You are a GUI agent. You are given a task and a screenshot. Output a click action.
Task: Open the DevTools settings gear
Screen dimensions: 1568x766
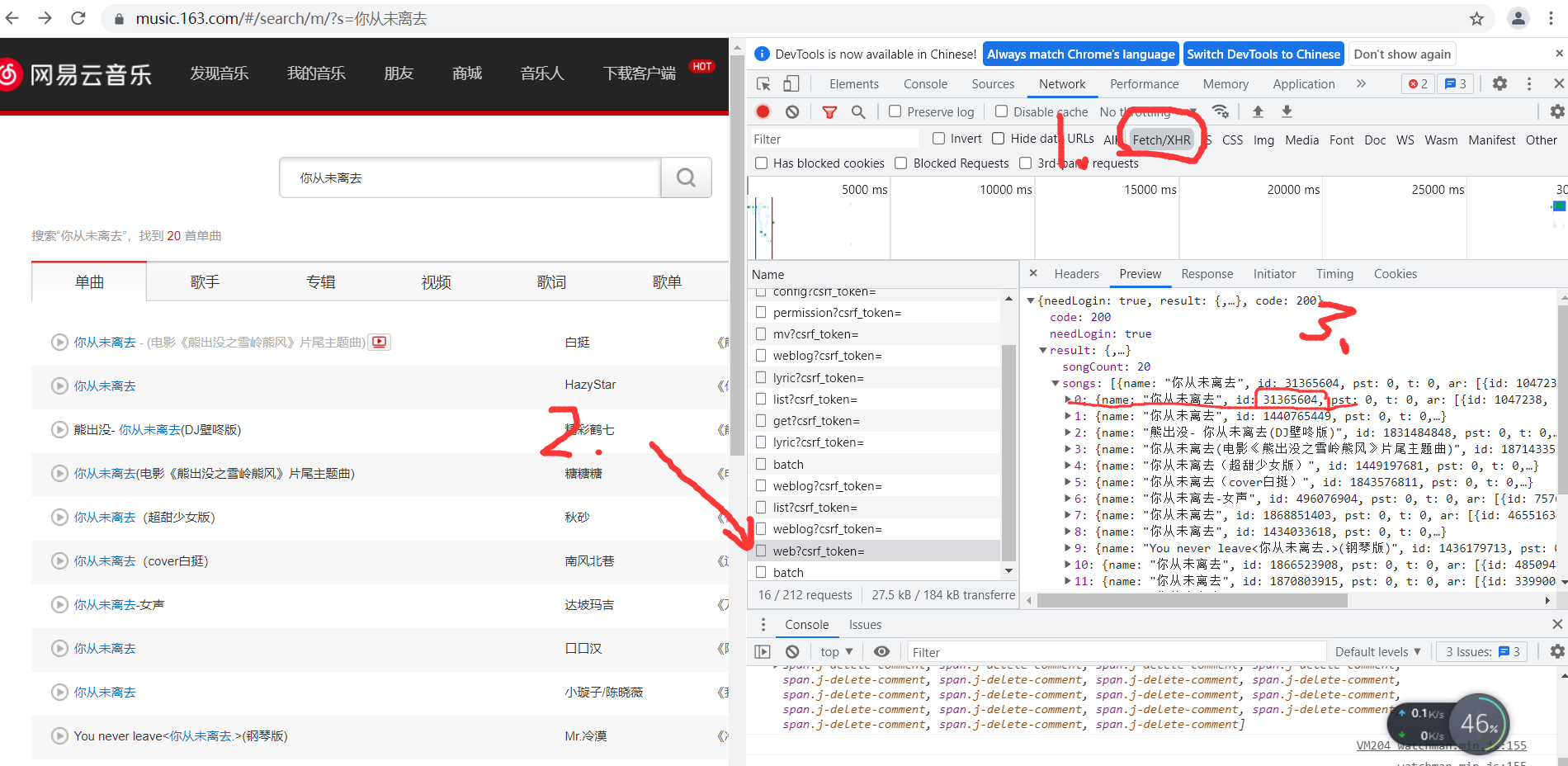click(1500, 83)
